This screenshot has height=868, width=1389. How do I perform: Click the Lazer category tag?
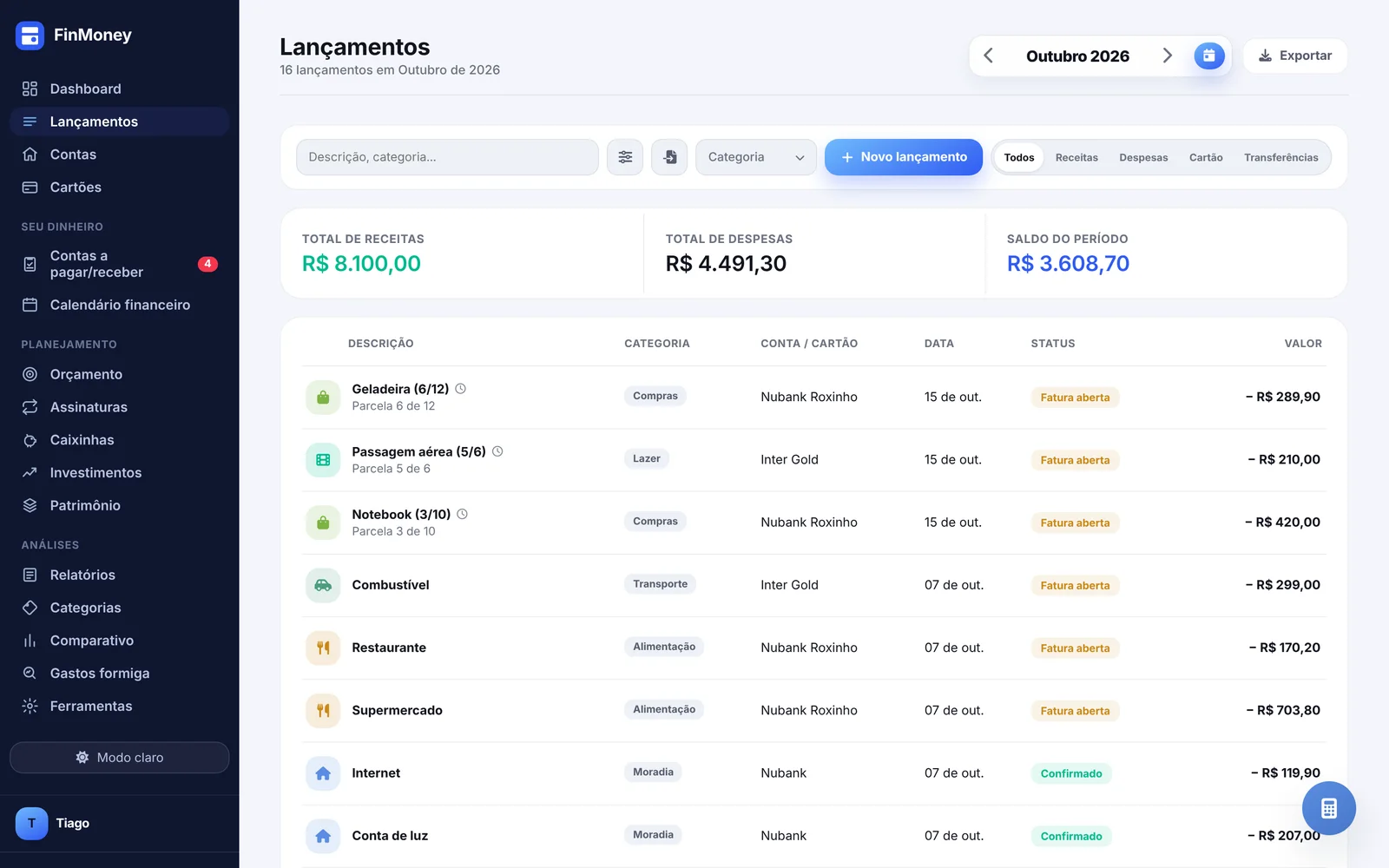coord(647,458)
